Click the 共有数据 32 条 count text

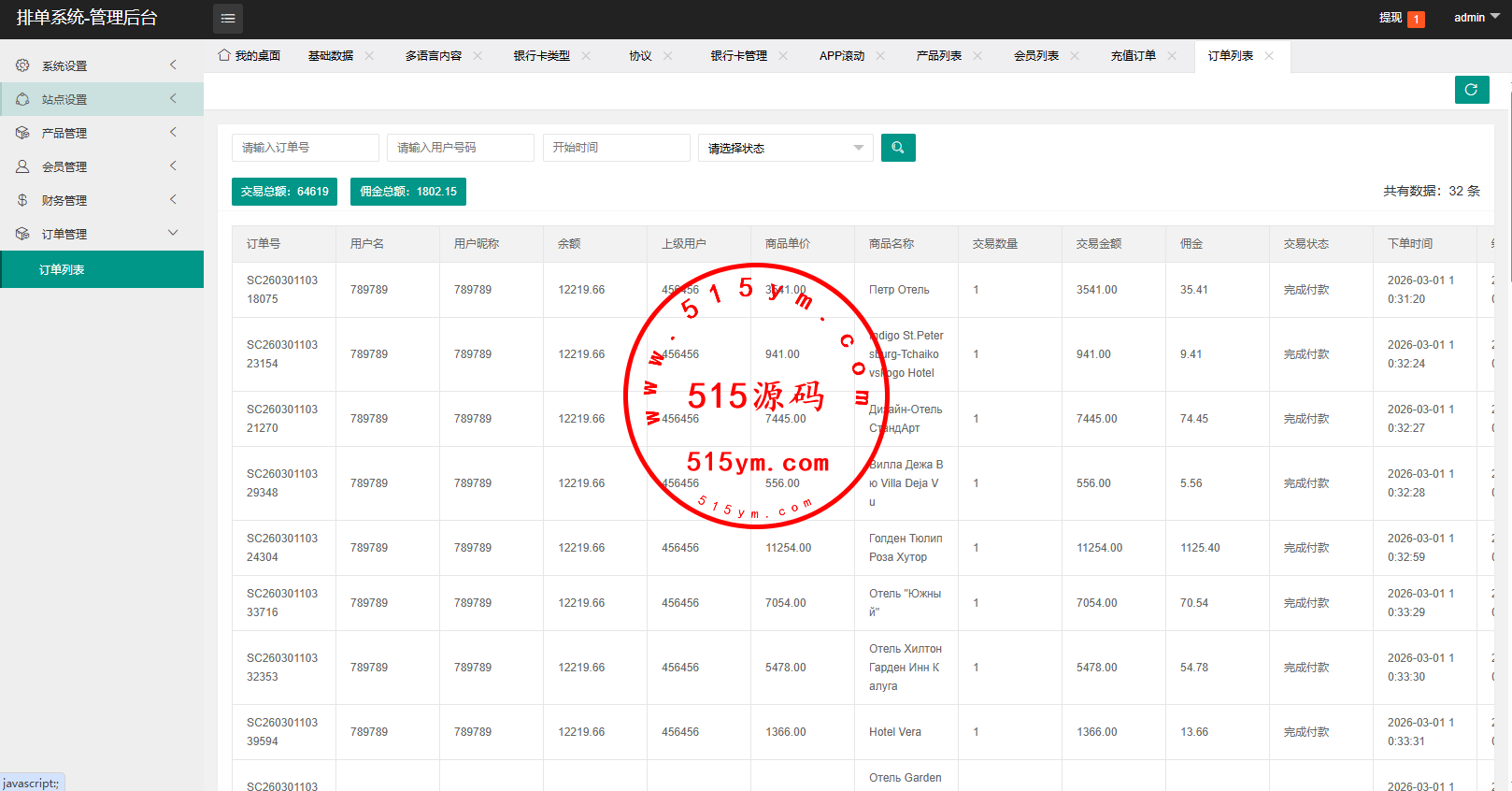pos(1432,191)
